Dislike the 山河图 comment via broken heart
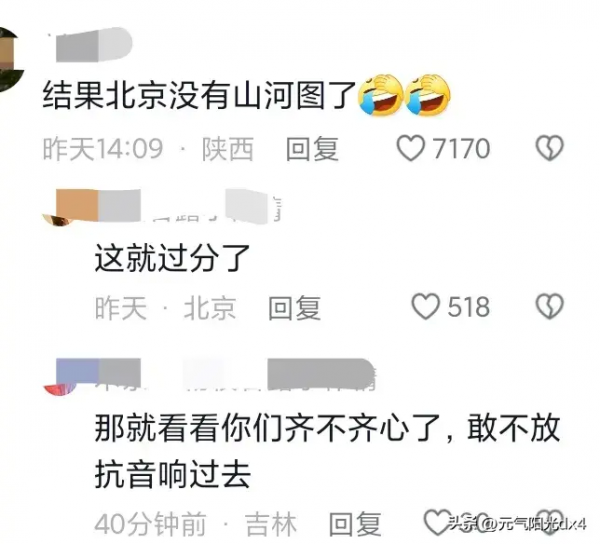This screenshot has width=600, height=544. click(549, 148)
